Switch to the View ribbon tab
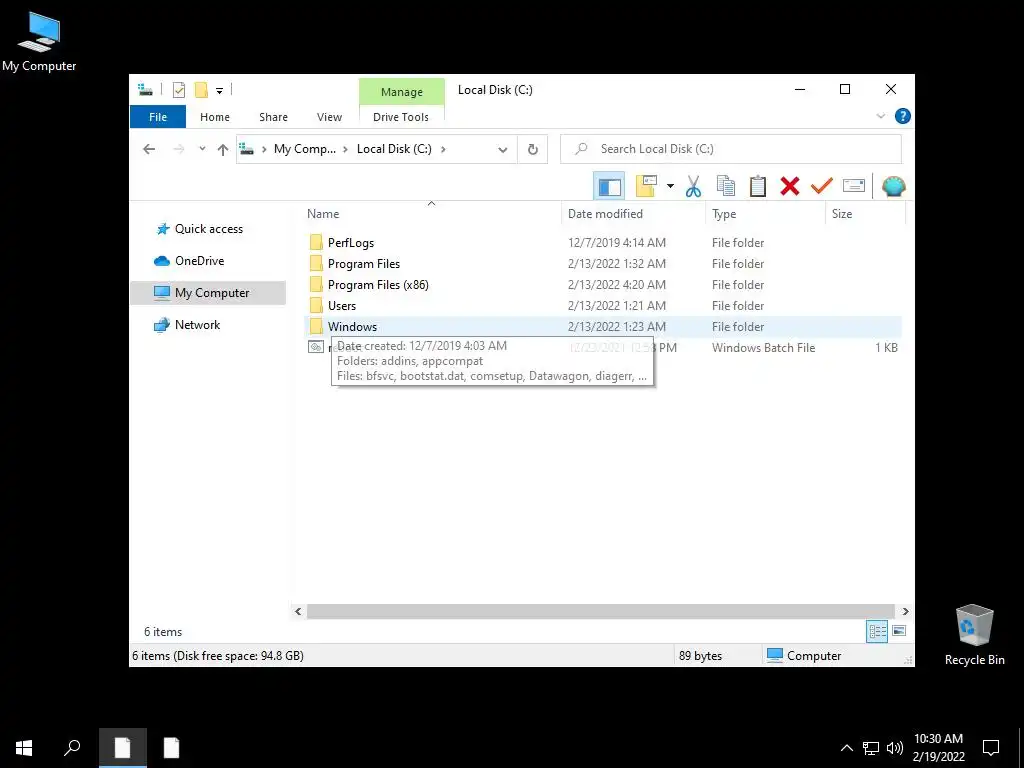1024x768 pixels. (329, 117)
